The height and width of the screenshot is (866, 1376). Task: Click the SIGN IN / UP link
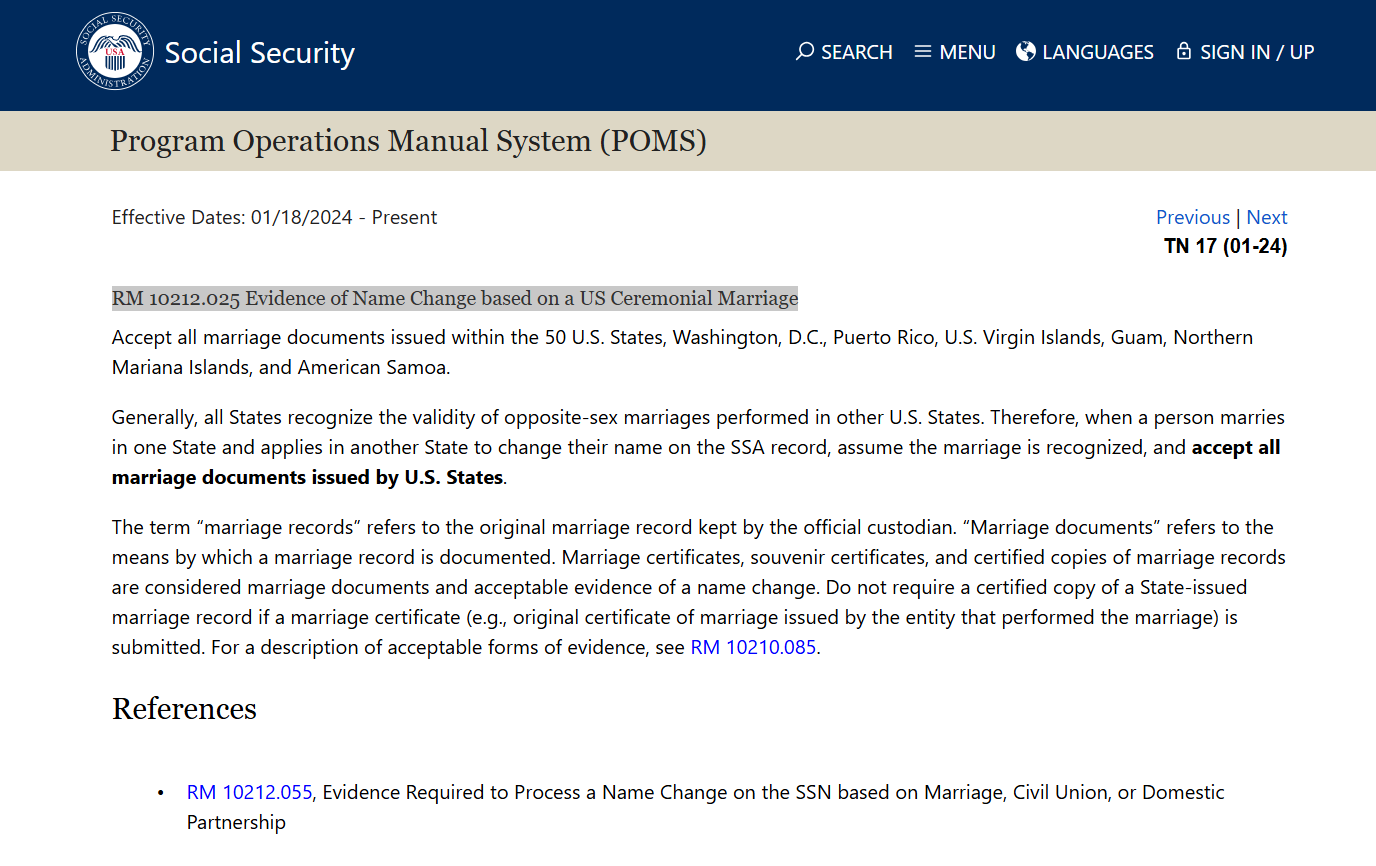1257,53
